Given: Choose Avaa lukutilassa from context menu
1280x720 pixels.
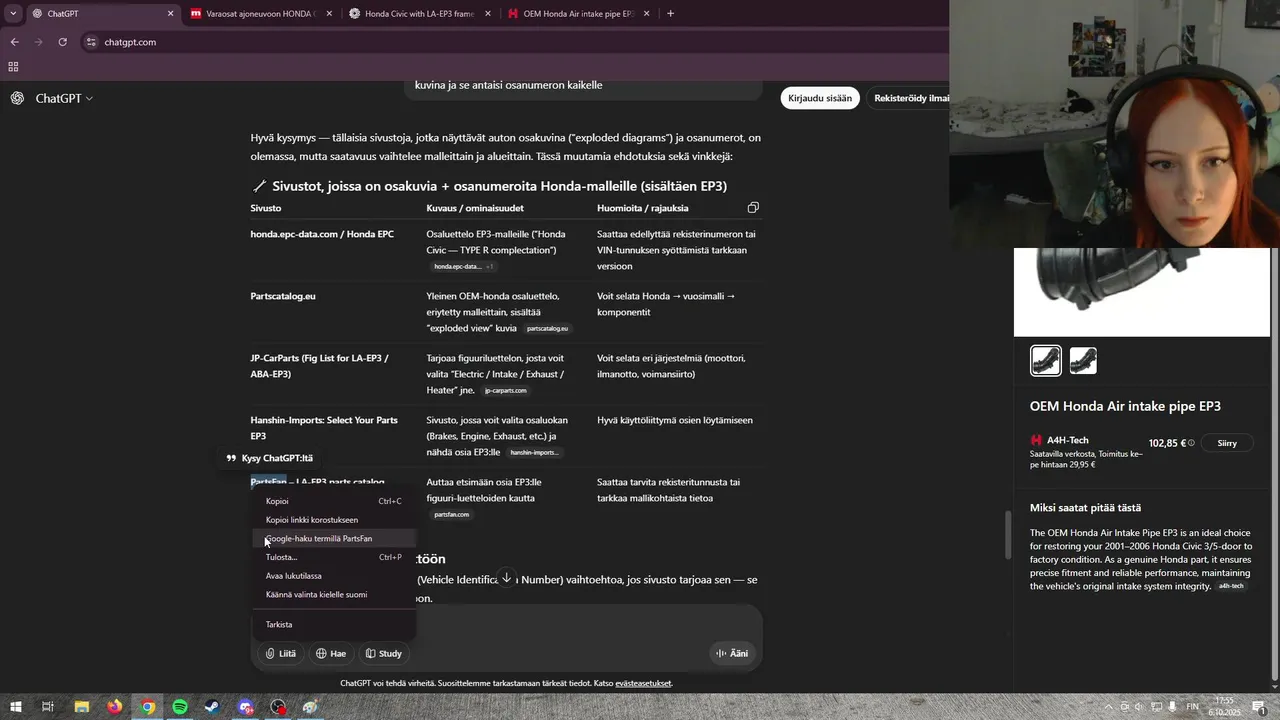Looking at the screenshot, I should click(x=333, y=576).
